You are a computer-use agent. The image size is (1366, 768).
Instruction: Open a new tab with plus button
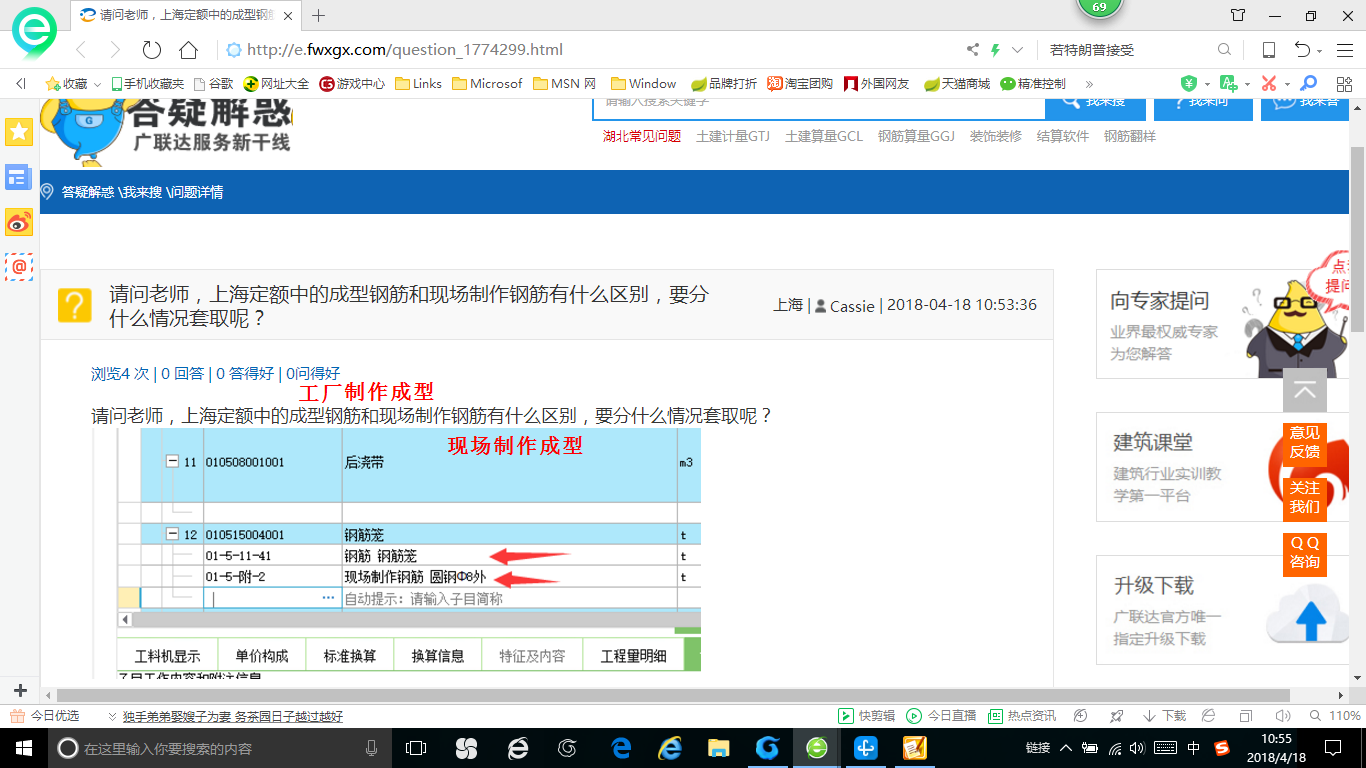click(319, 16)
